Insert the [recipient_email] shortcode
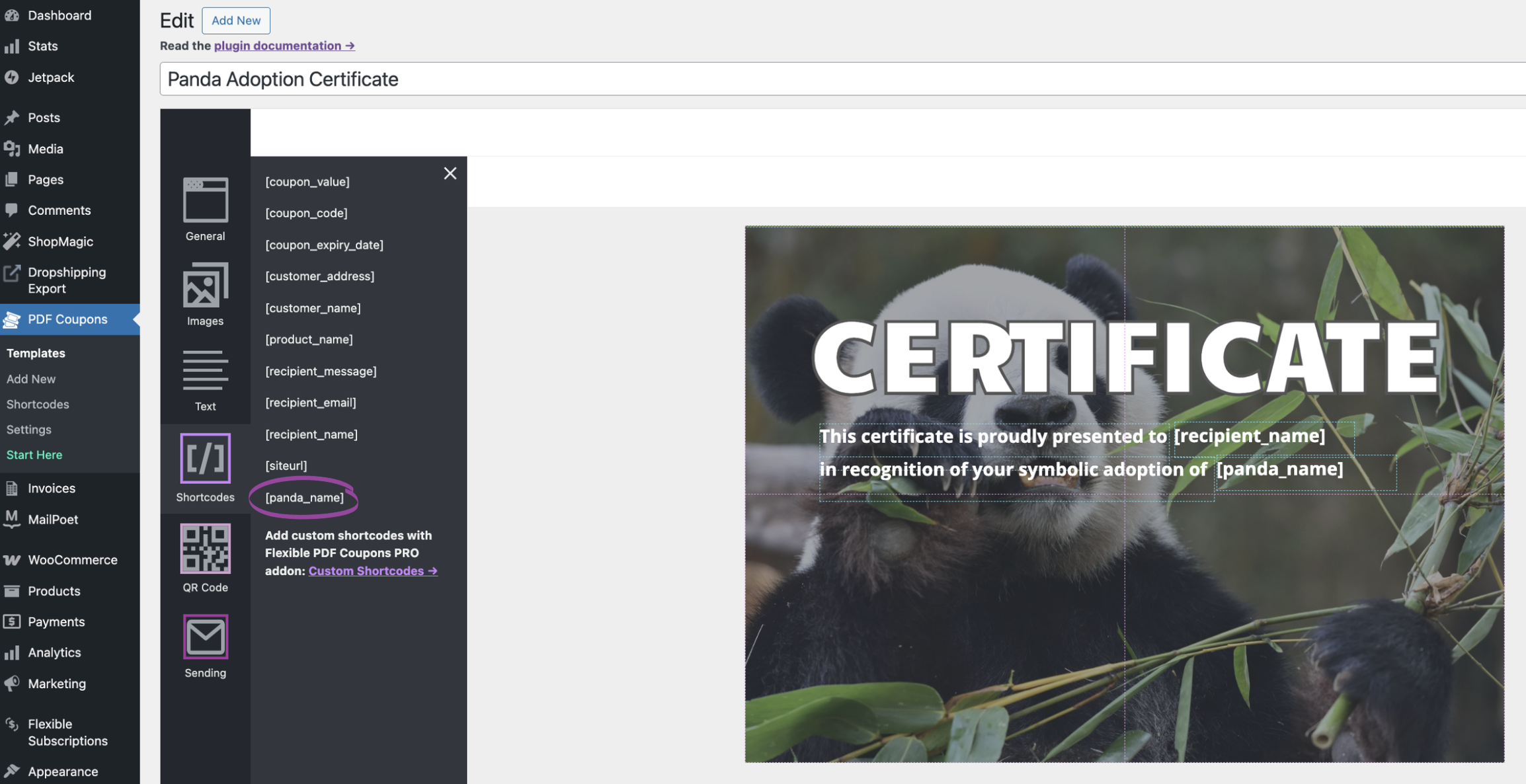 (x=310, y=402)
